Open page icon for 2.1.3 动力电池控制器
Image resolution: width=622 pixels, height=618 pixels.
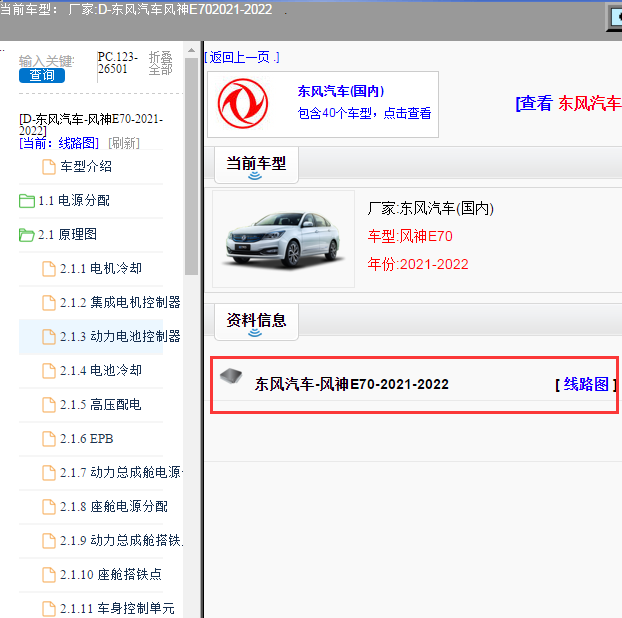tap(49, 337)
